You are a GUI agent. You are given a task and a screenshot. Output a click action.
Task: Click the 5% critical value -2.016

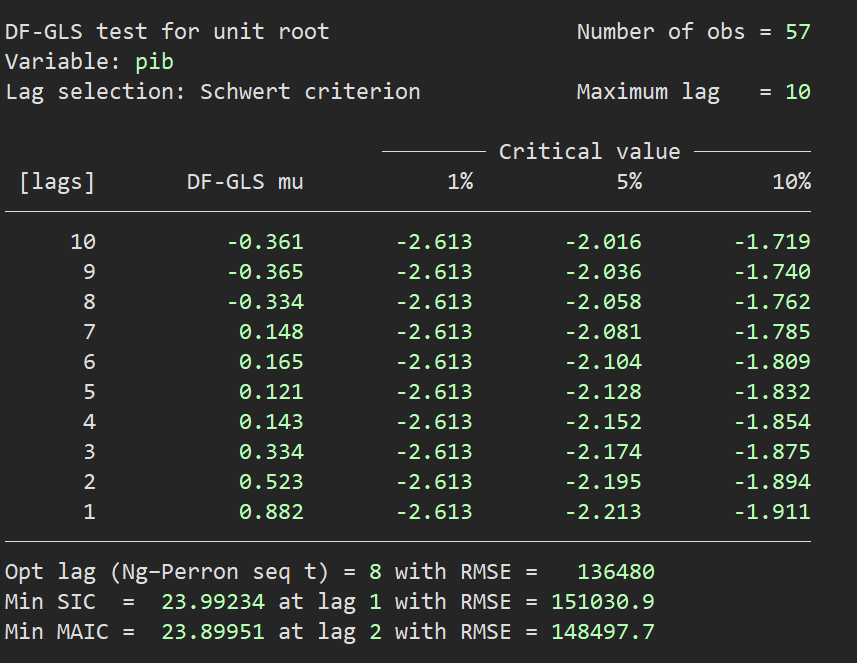tap(603, 242)
